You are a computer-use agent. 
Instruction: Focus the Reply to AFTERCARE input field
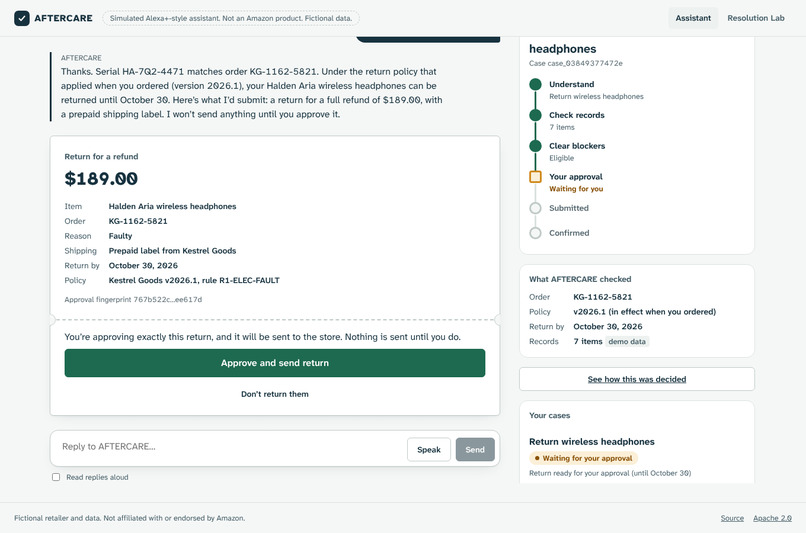pos(231,447)
